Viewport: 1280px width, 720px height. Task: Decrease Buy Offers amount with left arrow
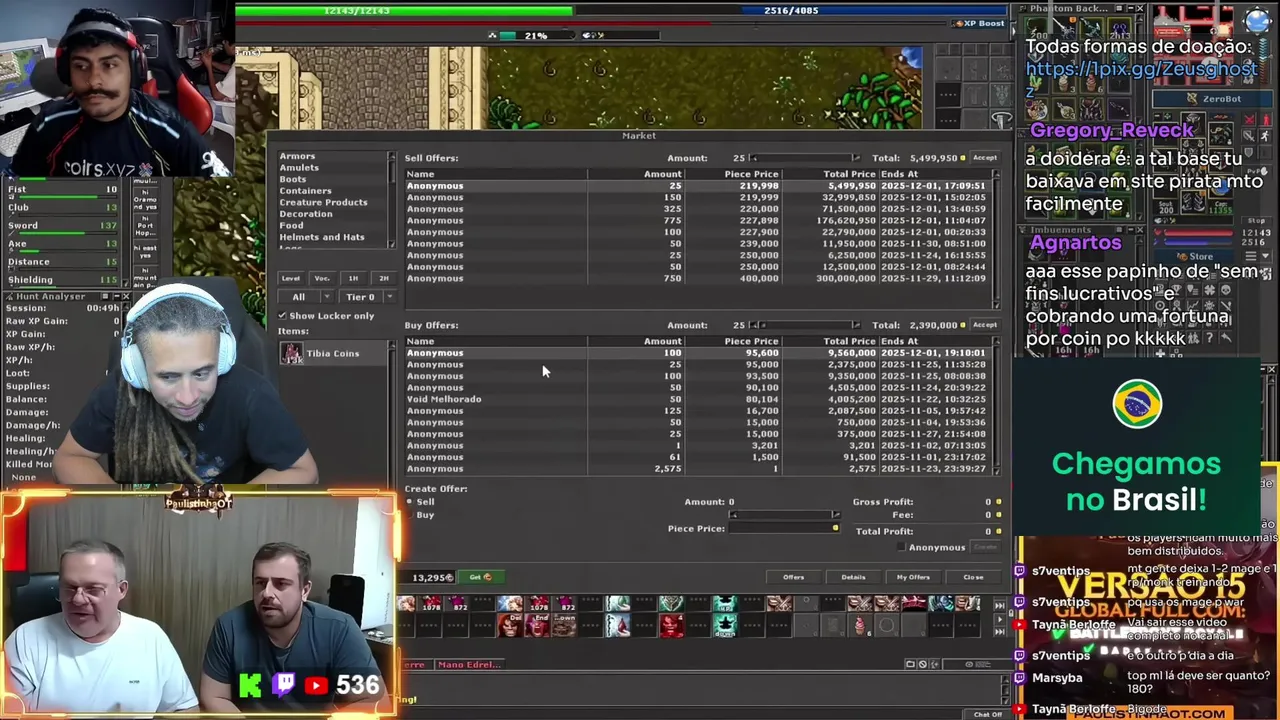(x=755, y=325)
